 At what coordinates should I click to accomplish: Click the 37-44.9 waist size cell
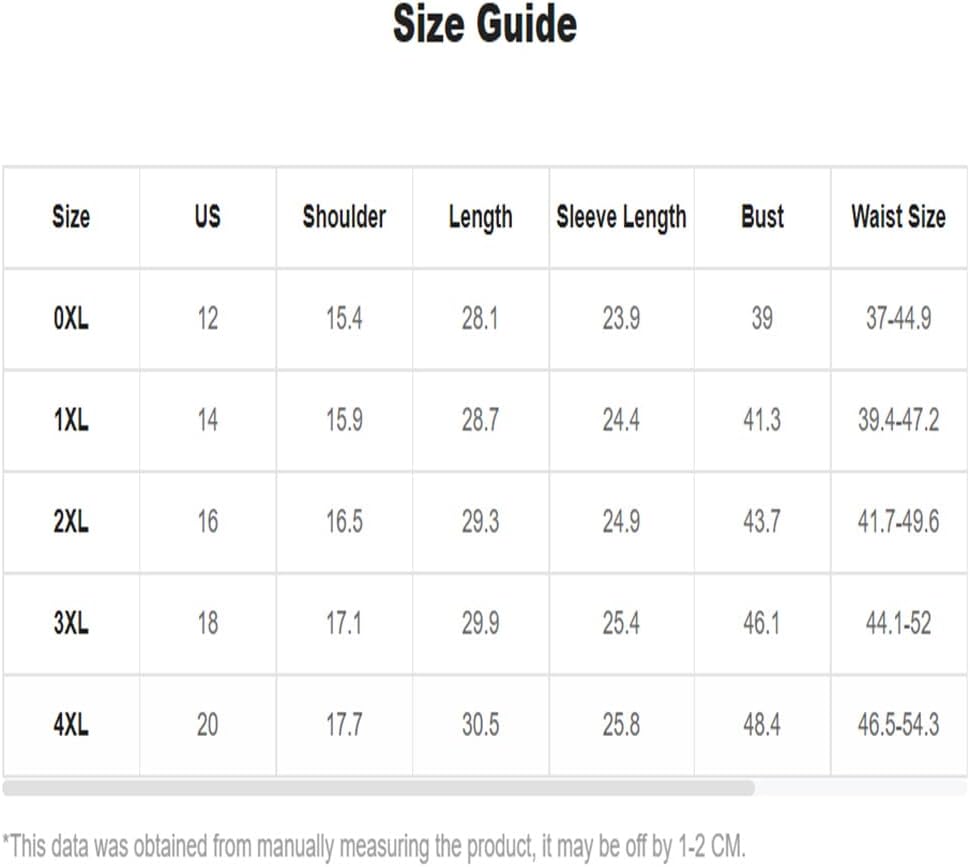(x=898, y=319)
